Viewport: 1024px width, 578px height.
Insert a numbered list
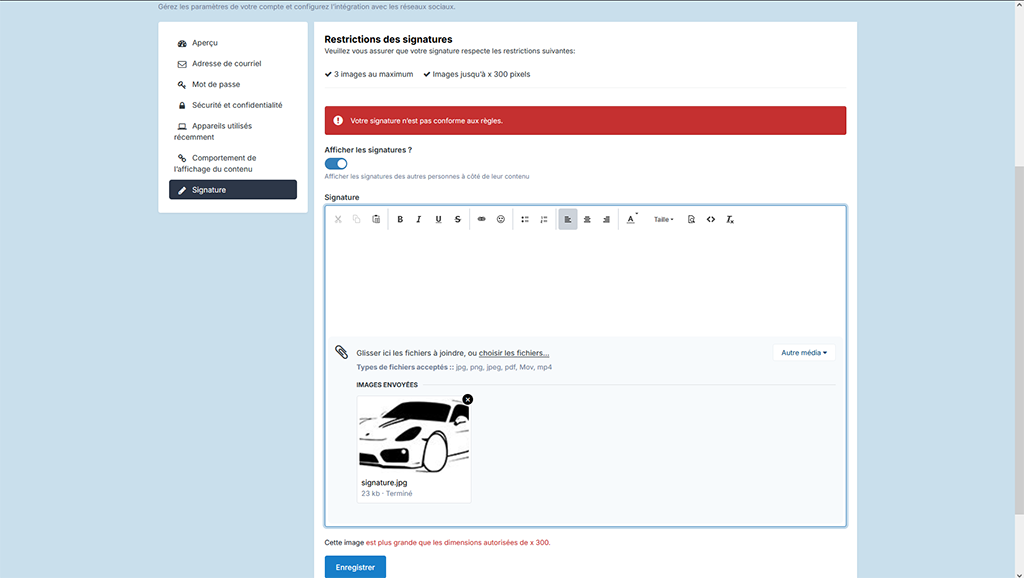point(543,219)
